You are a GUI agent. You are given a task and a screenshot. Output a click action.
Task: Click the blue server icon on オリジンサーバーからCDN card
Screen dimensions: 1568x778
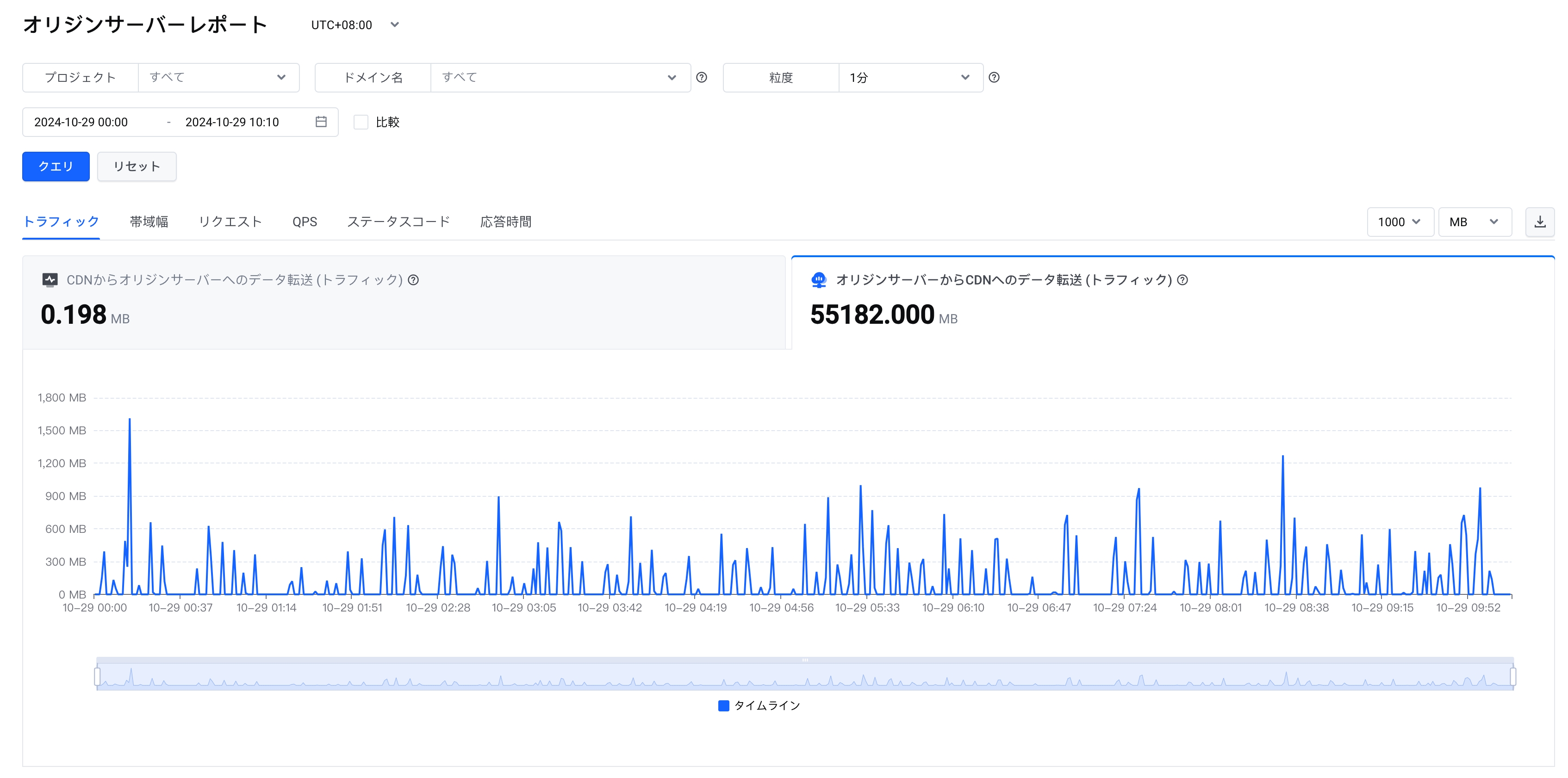pyautogui.click(x=819, y=280)
